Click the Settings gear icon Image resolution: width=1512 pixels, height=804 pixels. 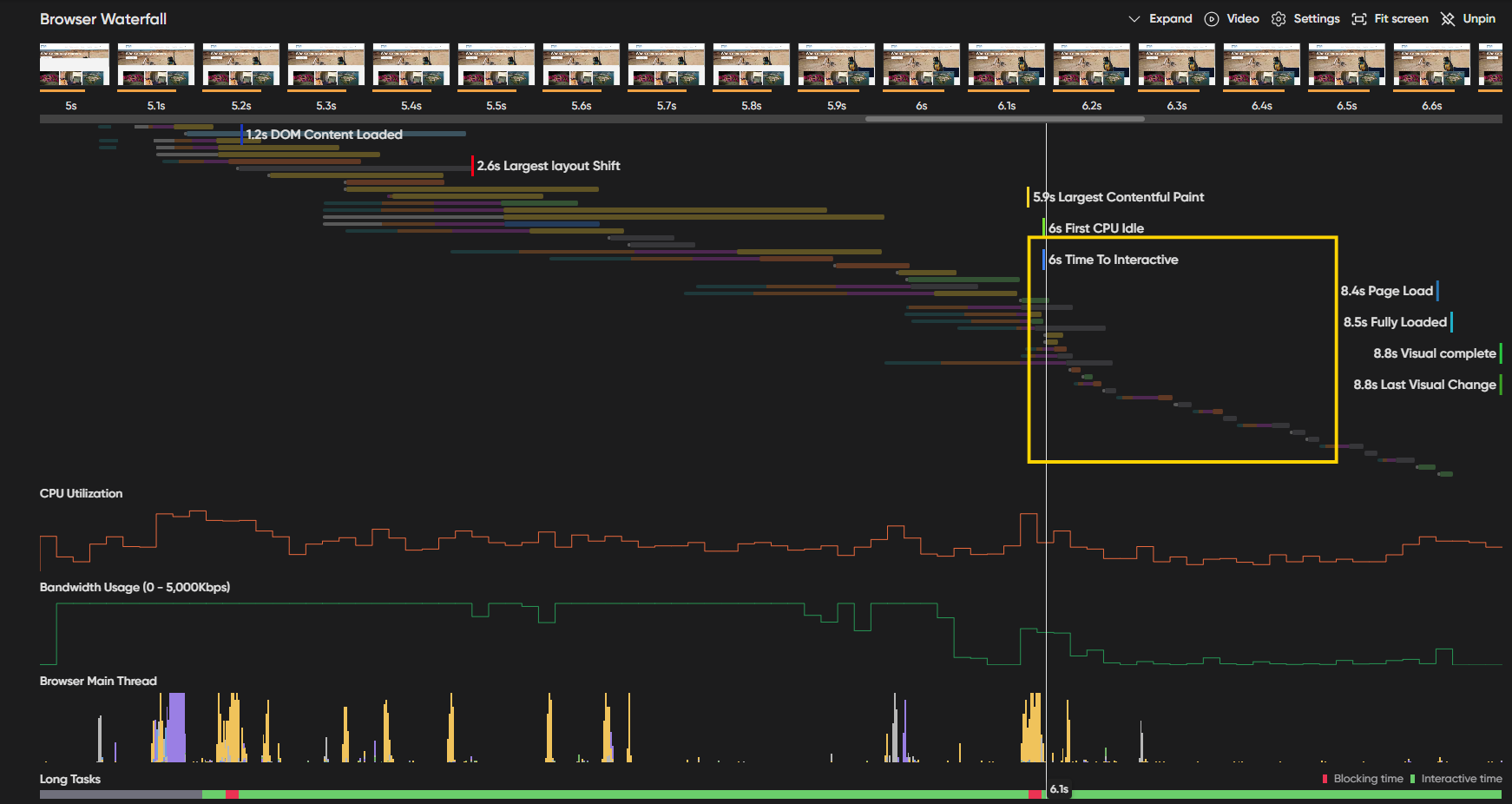(1279, 18)
